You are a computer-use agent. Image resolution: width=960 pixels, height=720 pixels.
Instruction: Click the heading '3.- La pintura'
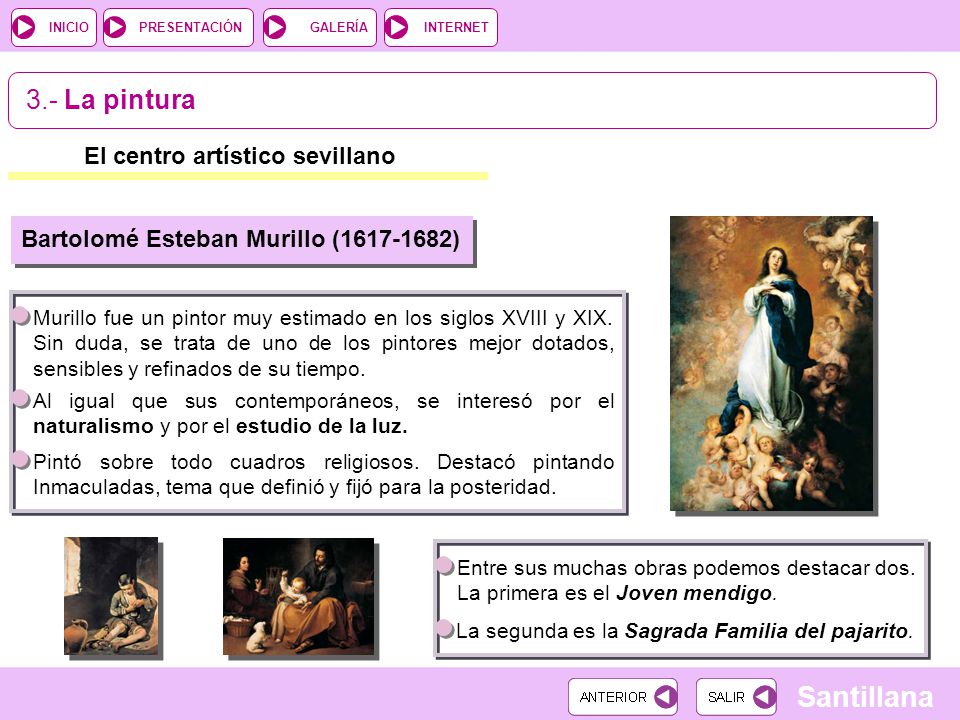(x=110, y=100)
